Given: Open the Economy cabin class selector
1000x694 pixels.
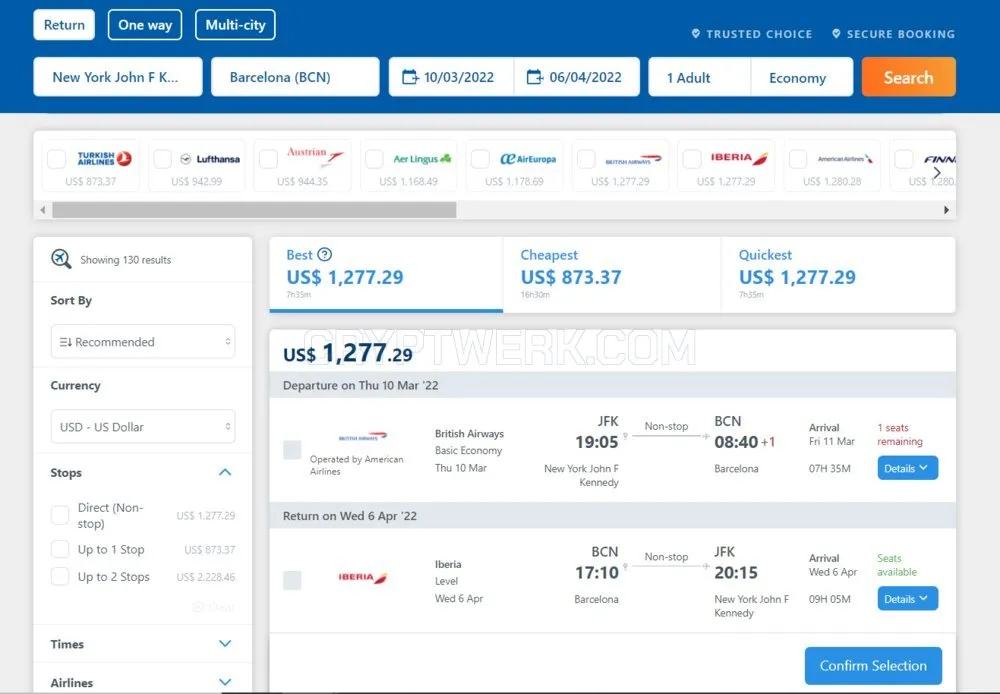Looking at the screenshot, I should [802, 77].
